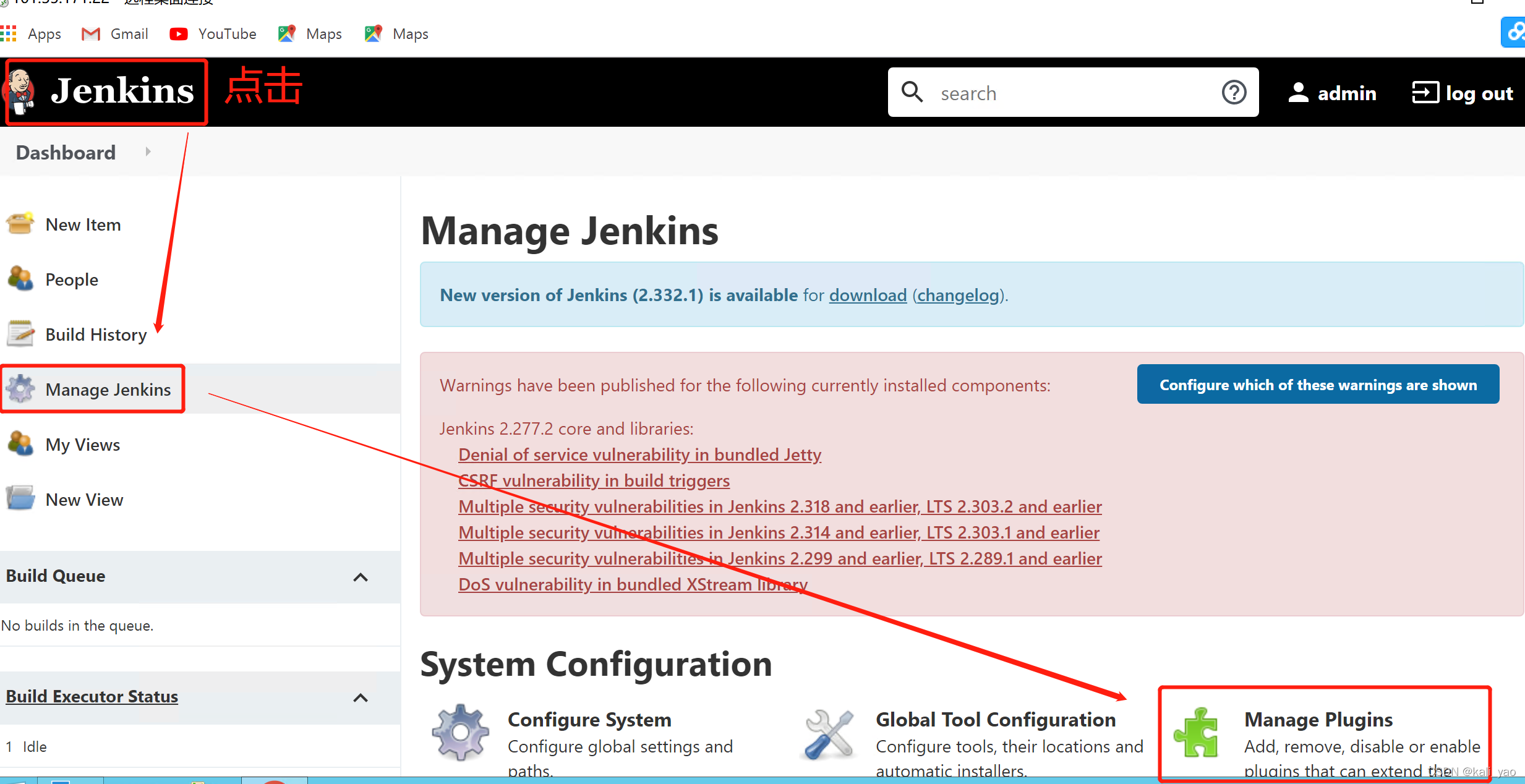Image resolution: width=1525 pixels, height=784 pixels.
Task: Click the My Views icon
Action: point(20,444)
